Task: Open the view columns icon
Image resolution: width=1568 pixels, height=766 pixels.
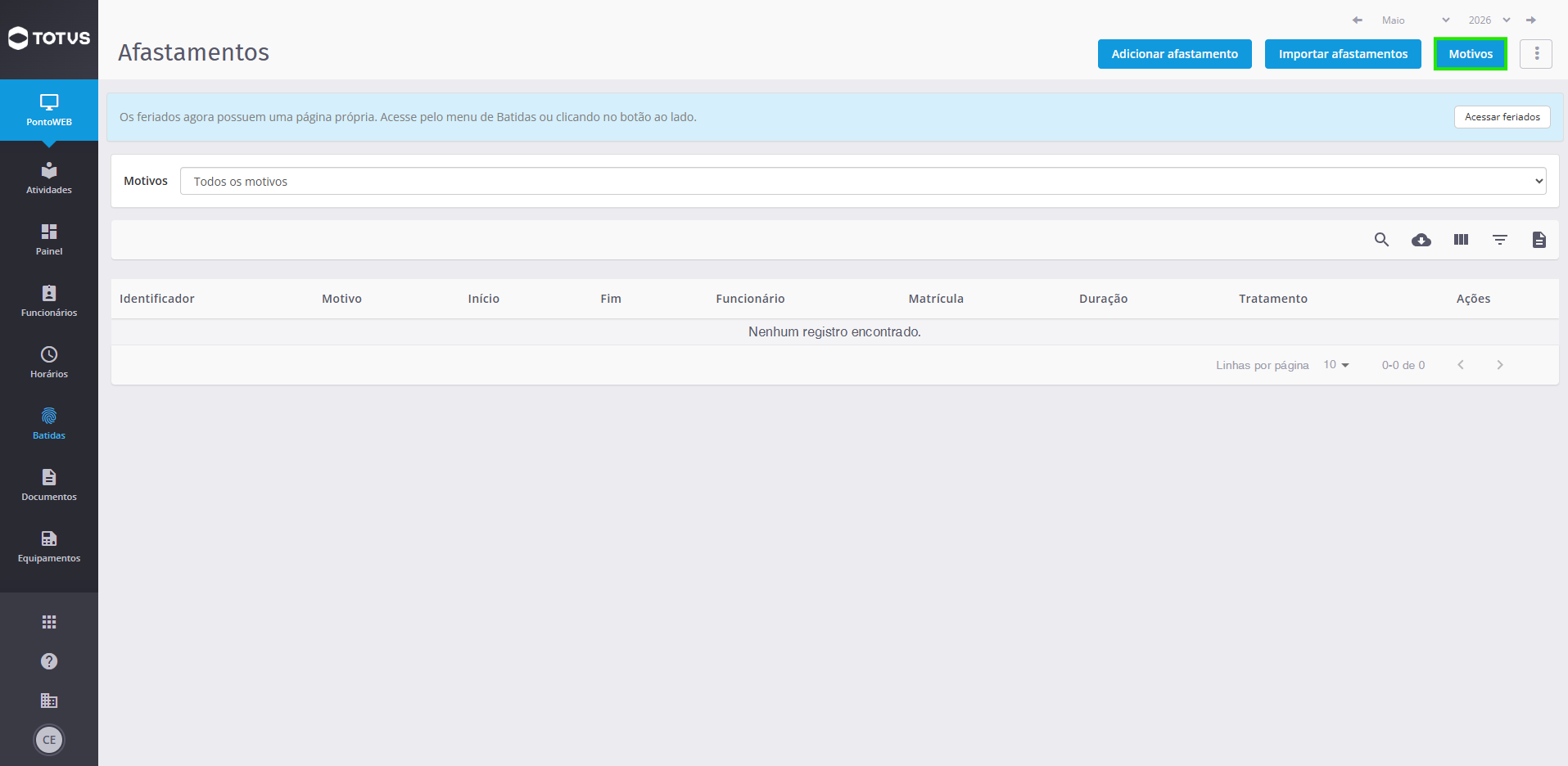Action: [1461, 240]
